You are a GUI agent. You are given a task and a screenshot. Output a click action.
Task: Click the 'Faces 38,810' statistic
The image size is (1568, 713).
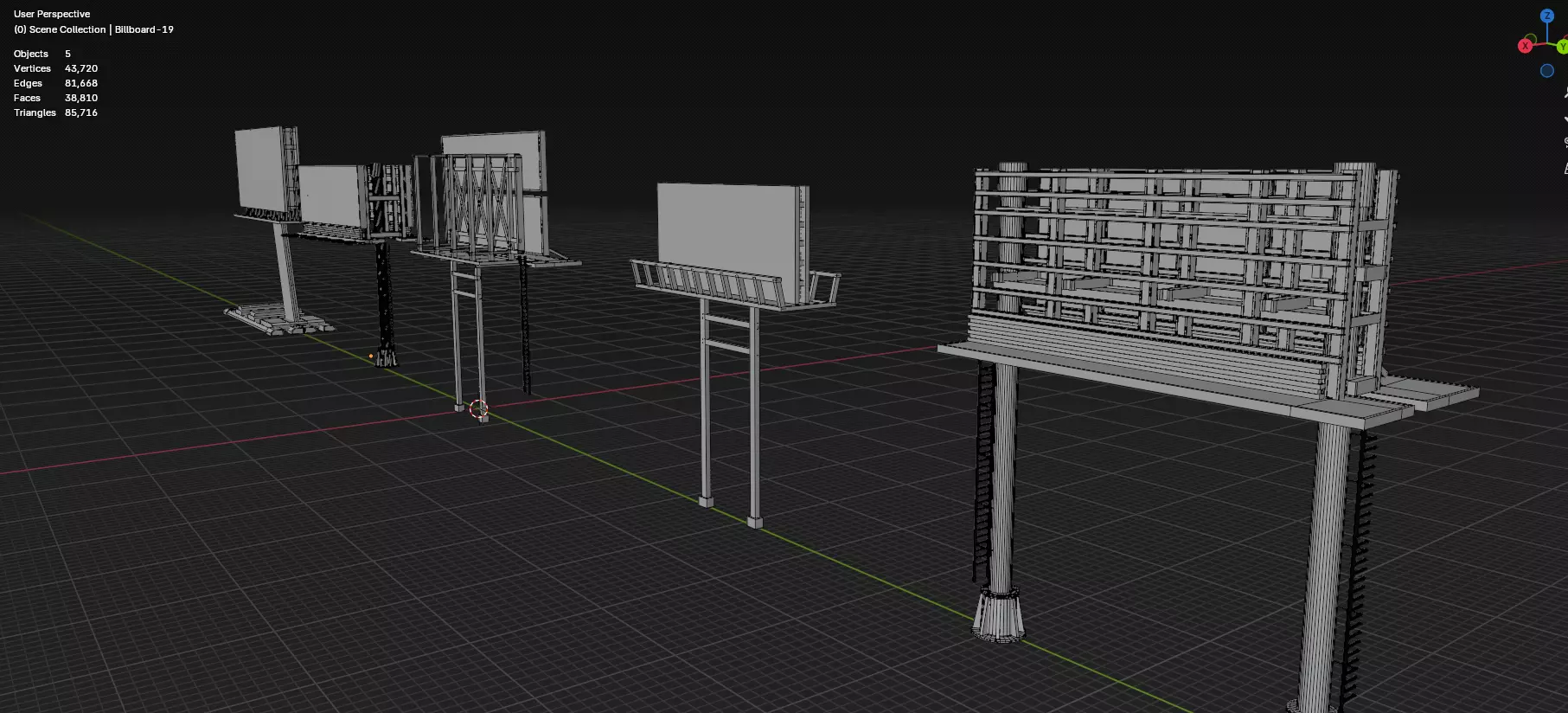tap(55, 98)
